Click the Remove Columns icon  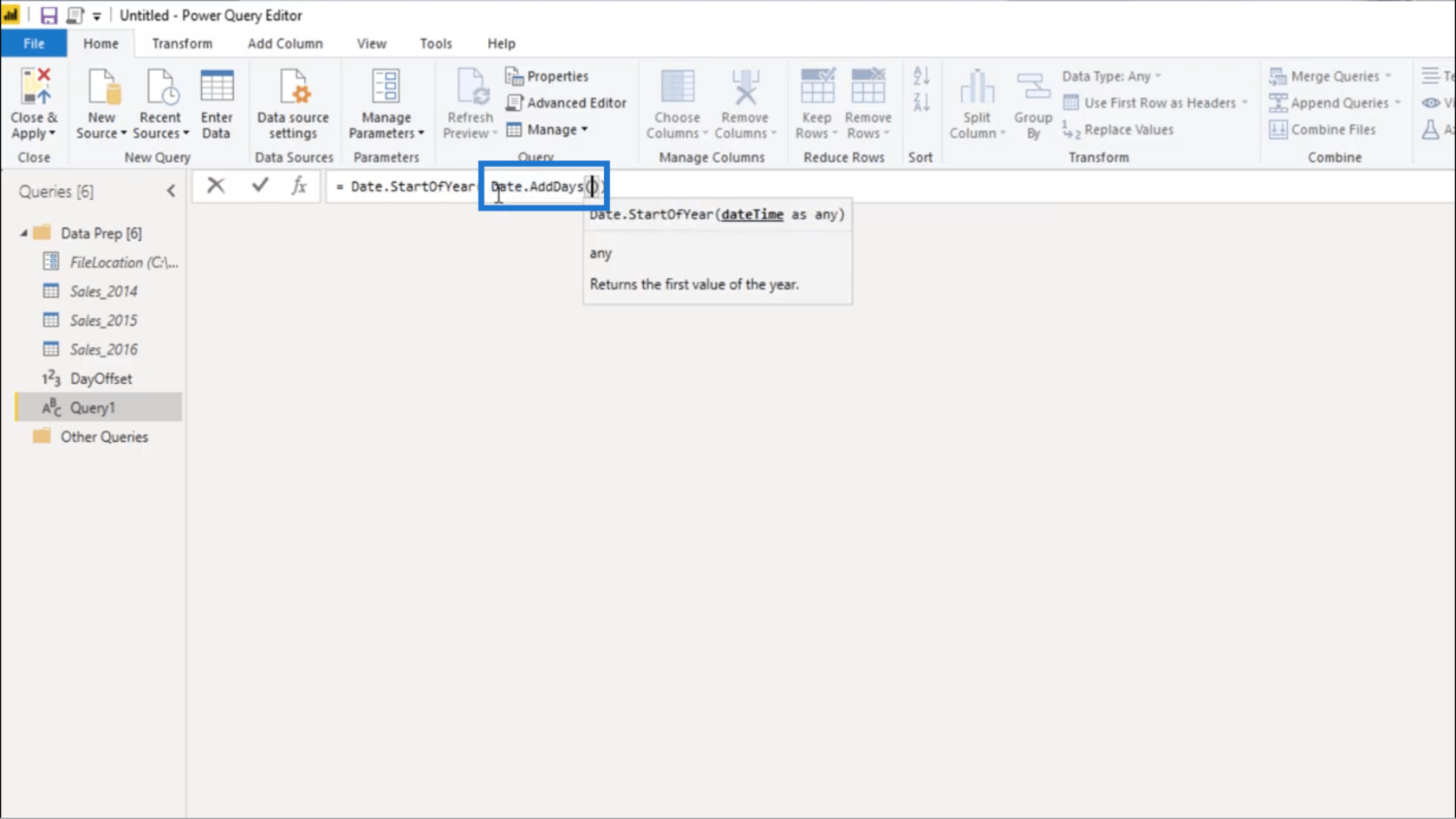744,87
